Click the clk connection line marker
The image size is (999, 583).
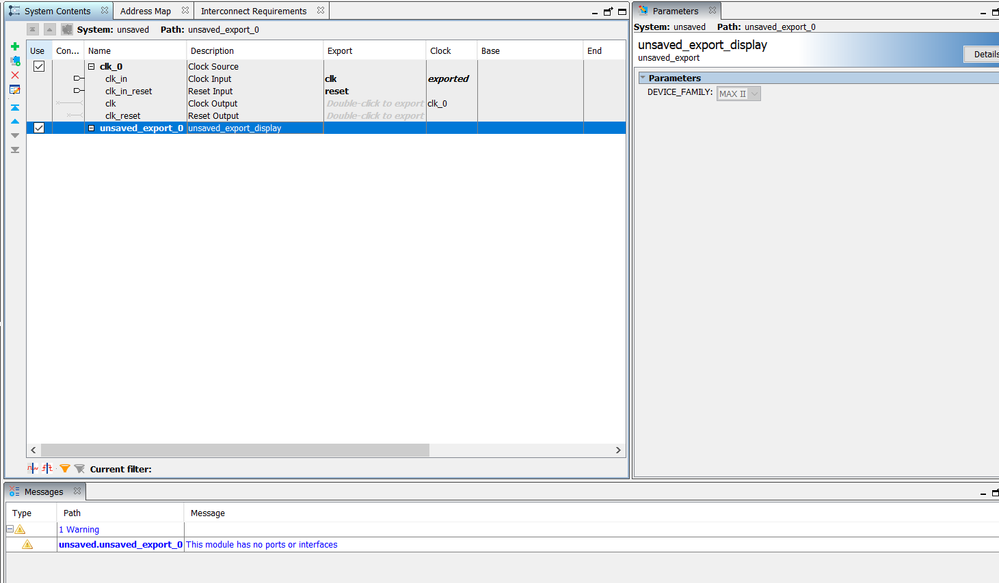click(x=70, y=103)
